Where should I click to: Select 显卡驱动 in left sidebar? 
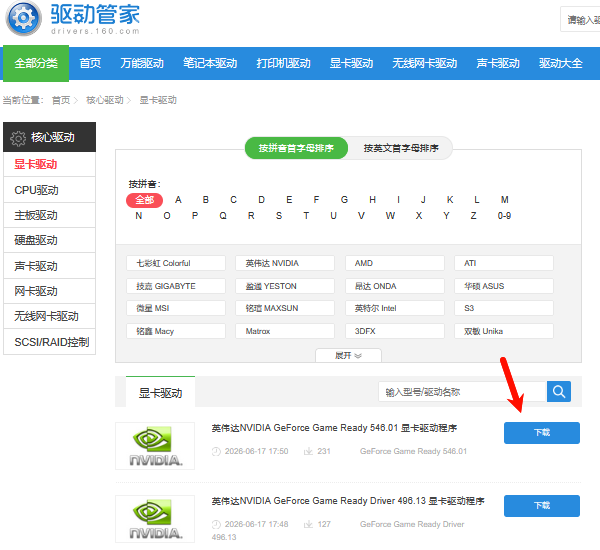point(49,165)
